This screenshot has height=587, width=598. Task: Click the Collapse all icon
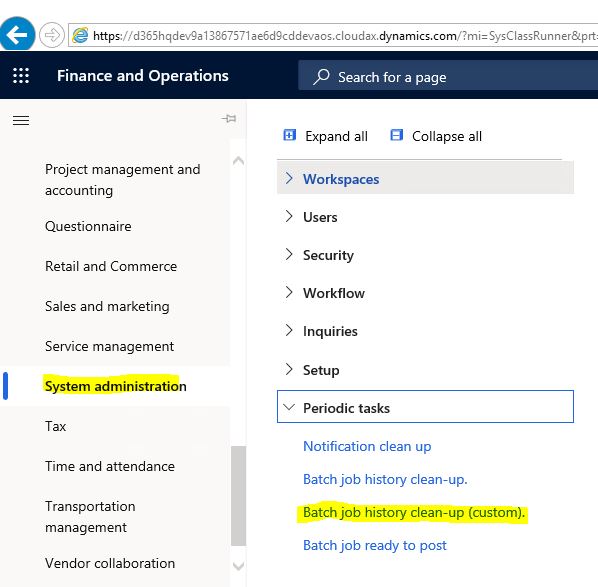[397, 135]
